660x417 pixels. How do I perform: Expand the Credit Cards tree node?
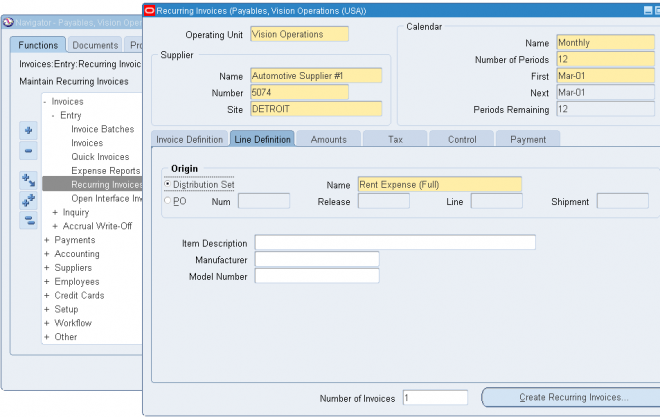47,296
